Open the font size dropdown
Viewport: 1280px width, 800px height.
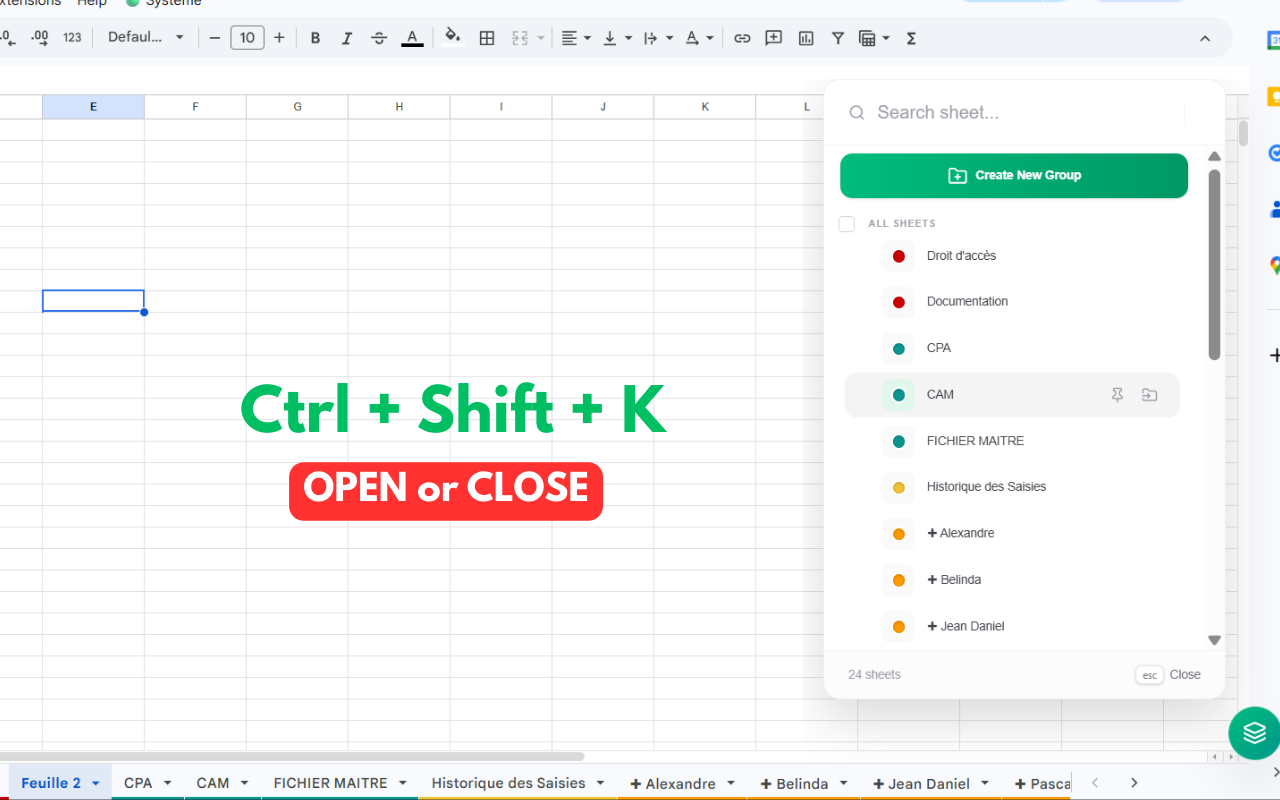point(246,37)
